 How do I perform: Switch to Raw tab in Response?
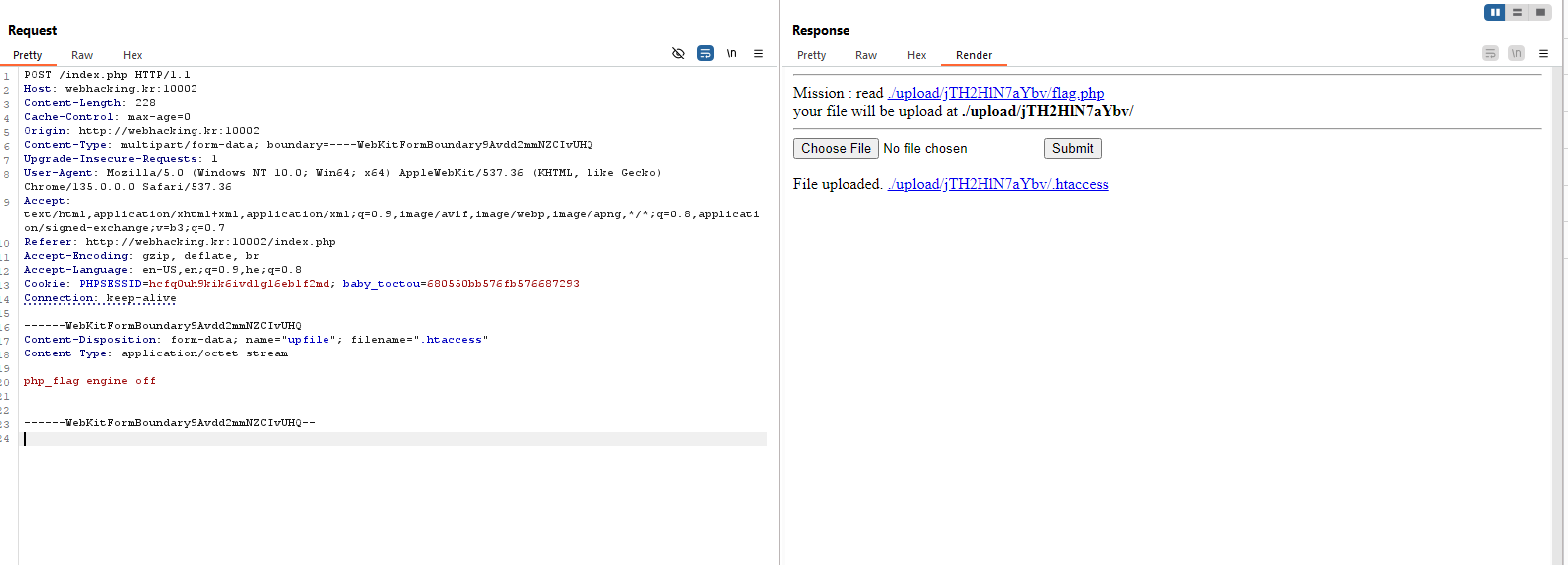(866, 55)
